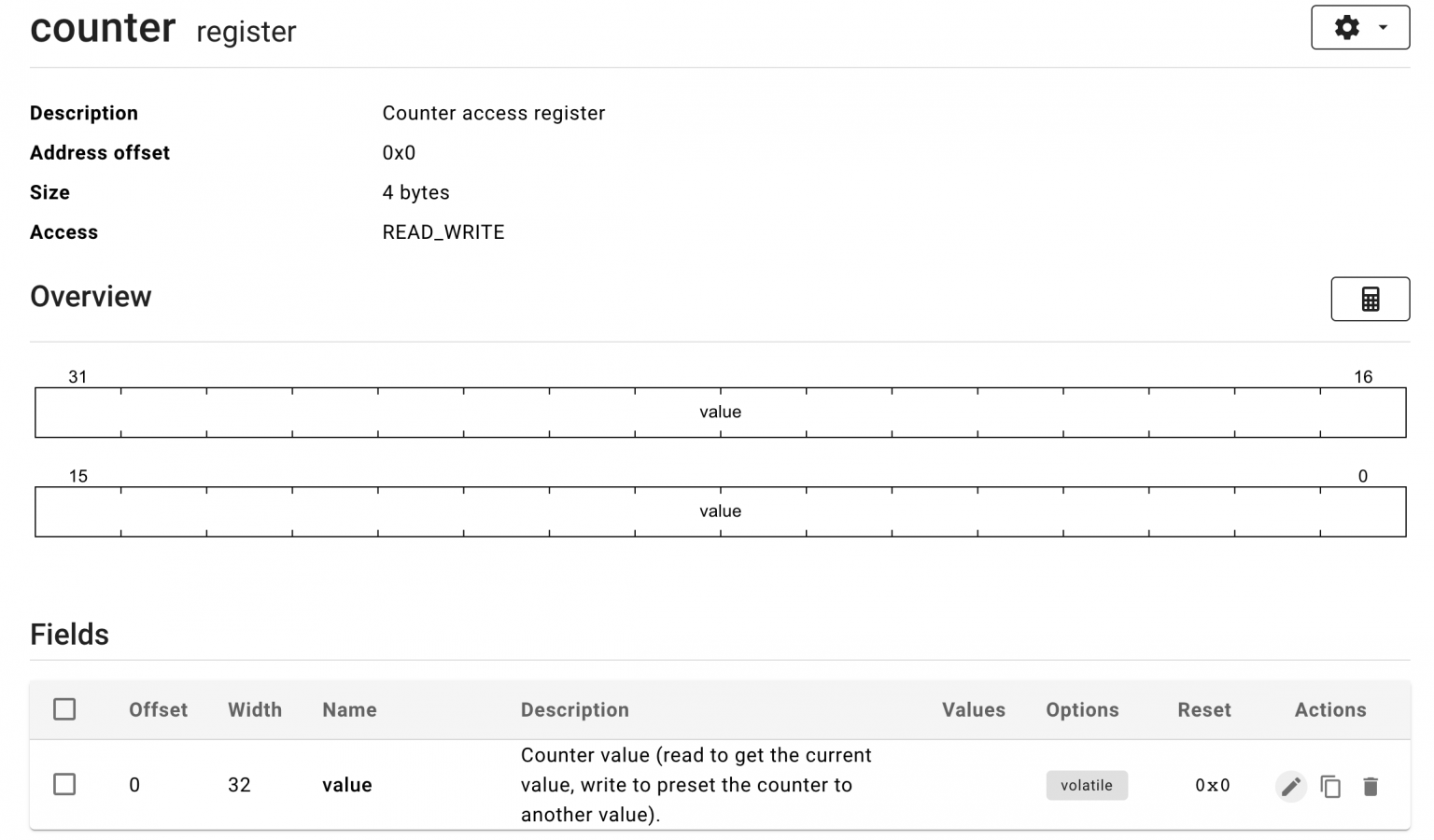Click the gear icon in the top toolbar
The image size is (1434, 840).
pyautogui.click(x=1347, y=27)
